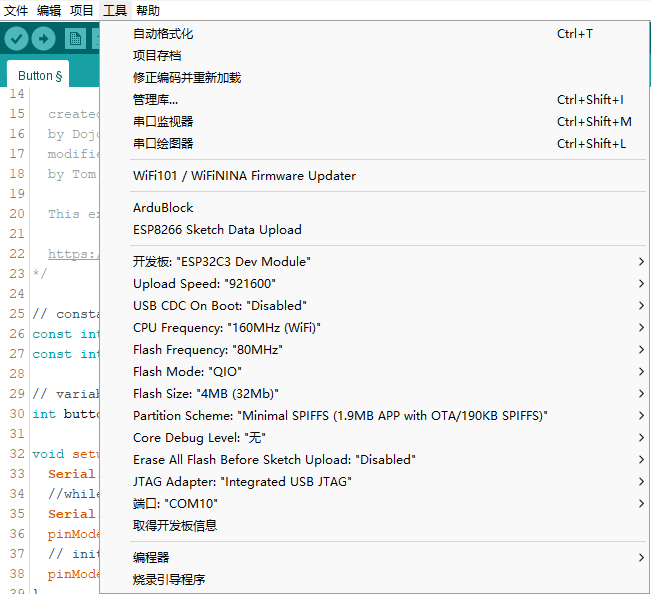Open 管理库... library manager
651x594 pixels.
click(155, 100)
